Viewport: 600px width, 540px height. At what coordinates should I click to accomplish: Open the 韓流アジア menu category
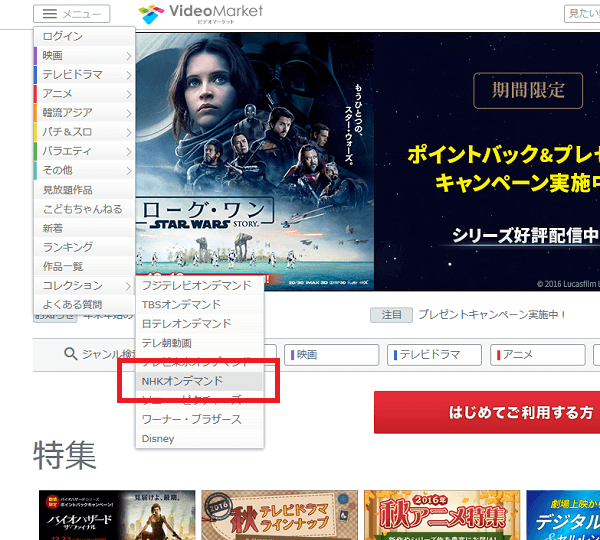(85, 113)
